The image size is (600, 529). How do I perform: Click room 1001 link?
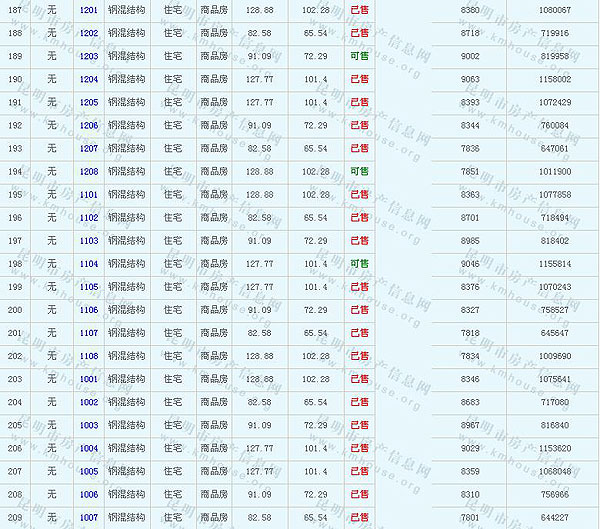[x=89, y=379]
